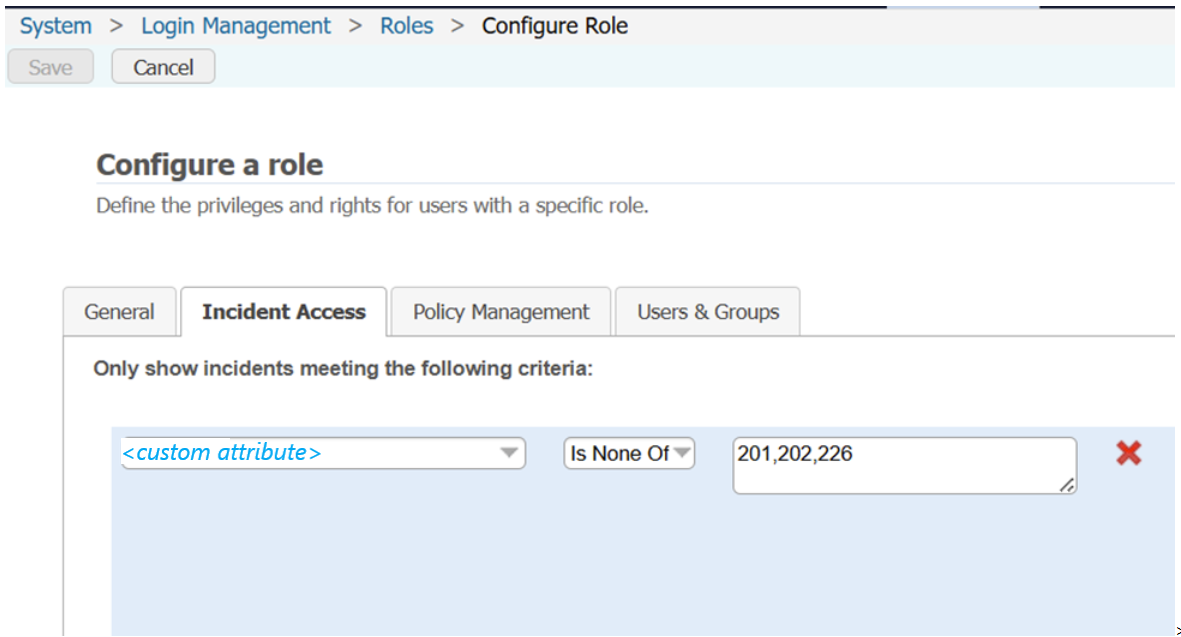Screen dimensions: 1181x637
Task: Click the role description text below the heading
Action: pos(372,207)
